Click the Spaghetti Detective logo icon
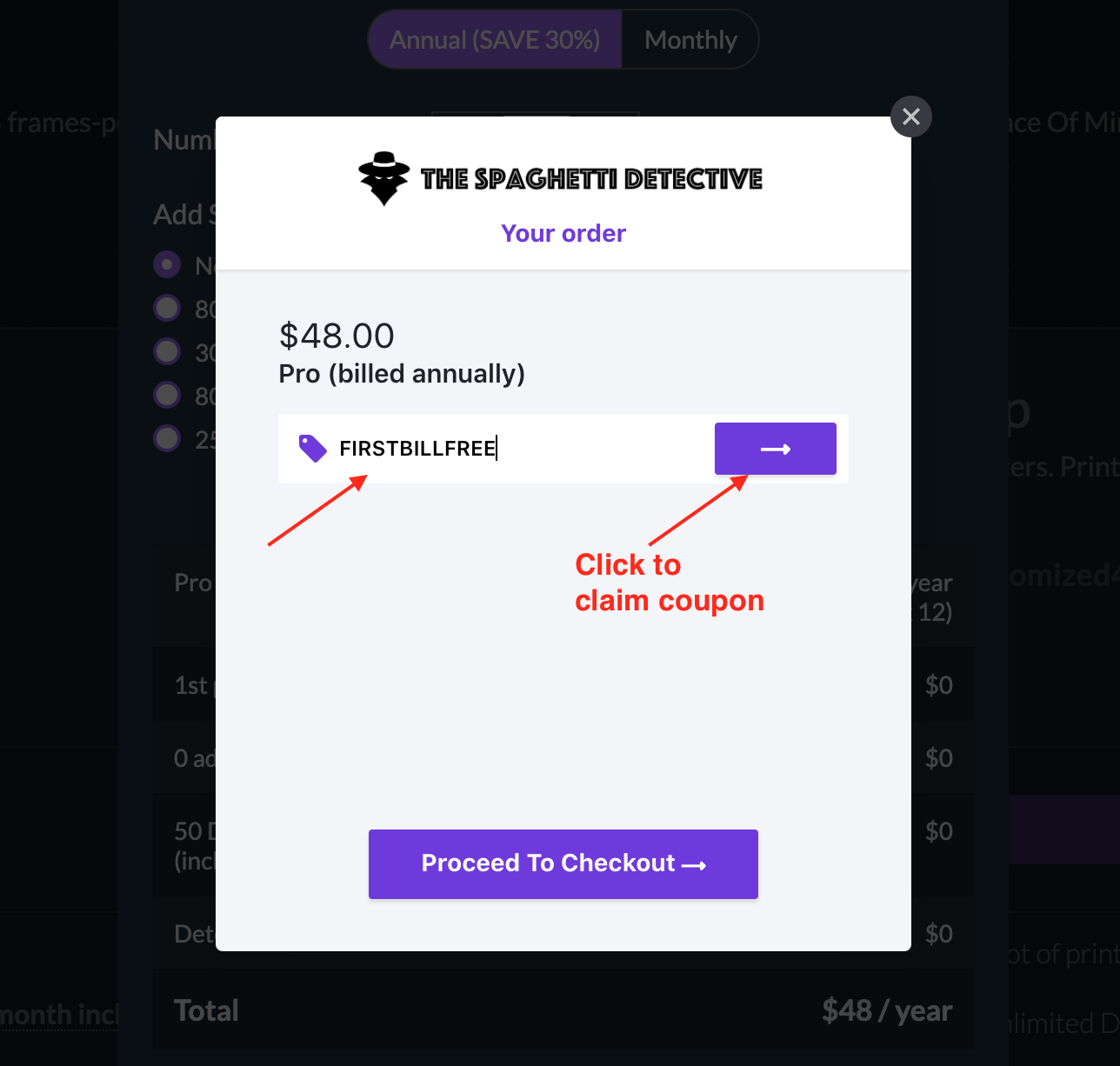The height and width of the screenshot is (1066, 1120). [x=383, y=178]
